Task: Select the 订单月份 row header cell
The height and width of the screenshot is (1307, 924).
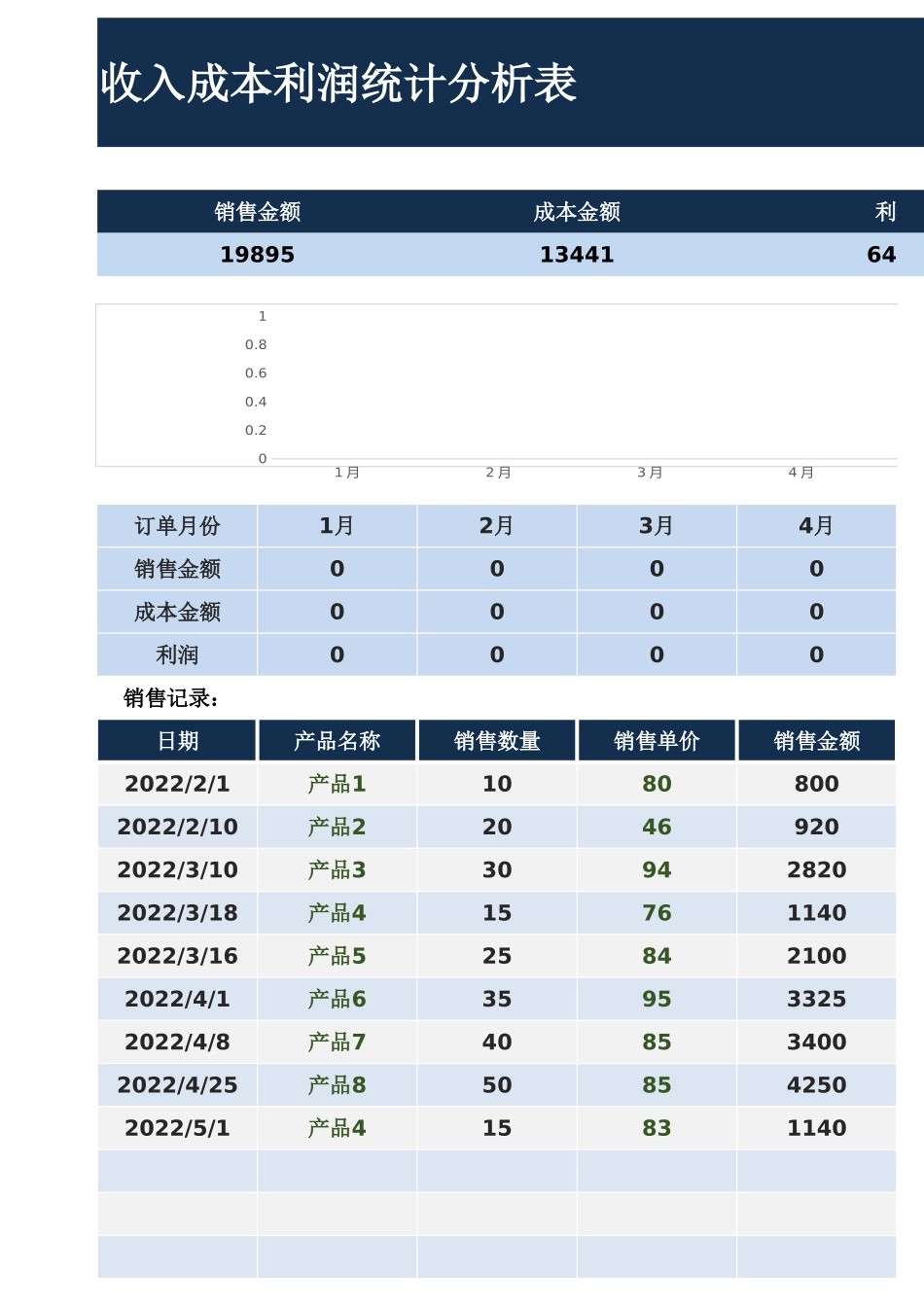Action: (x=176, y=525)
